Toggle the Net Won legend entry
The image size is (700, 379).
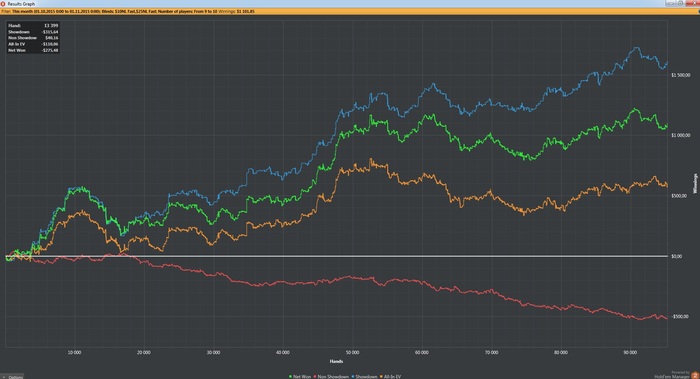click(300, 377)
